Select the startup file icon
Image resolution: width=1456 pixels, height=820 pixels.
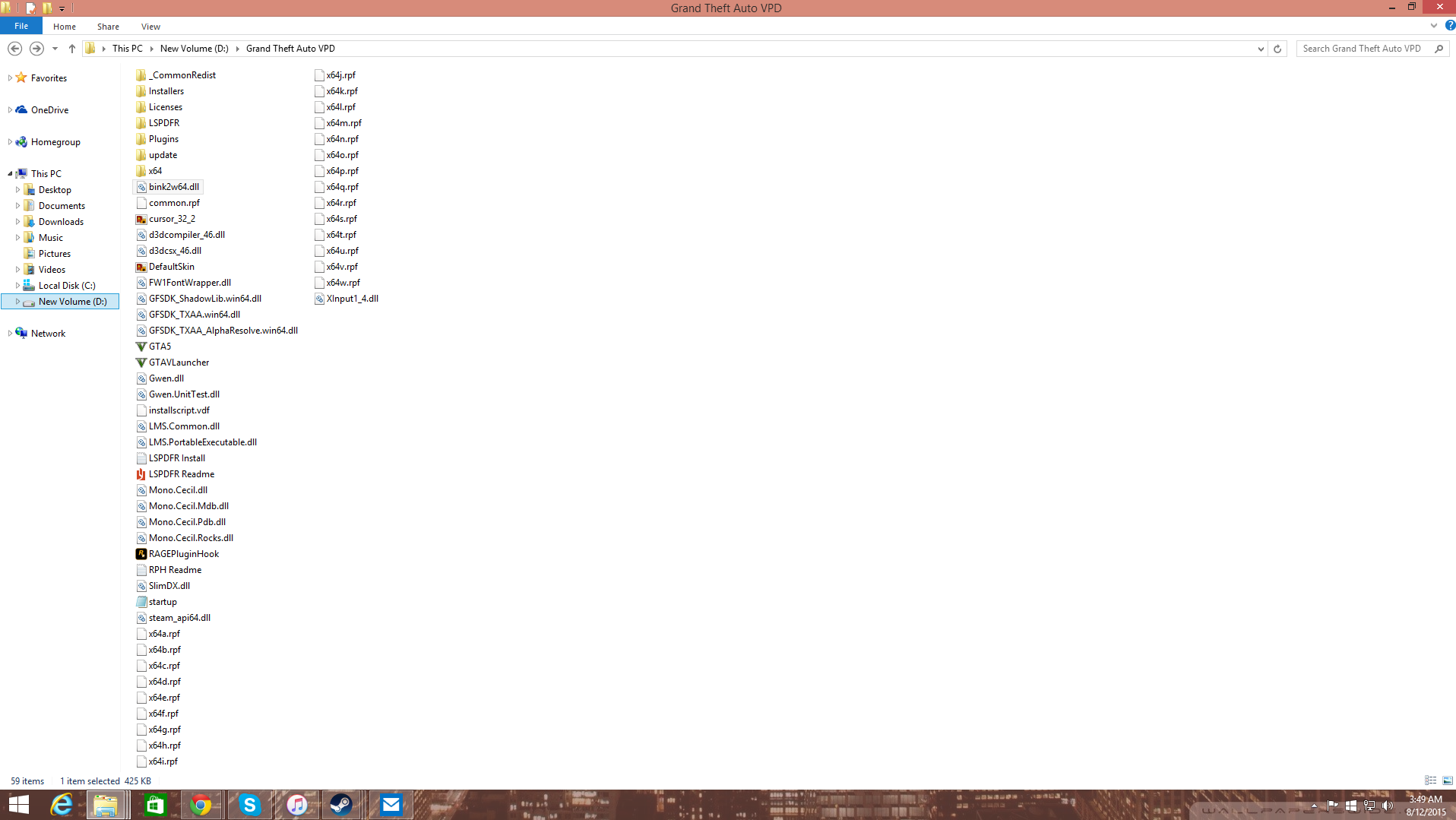click(x=141, y=602)
